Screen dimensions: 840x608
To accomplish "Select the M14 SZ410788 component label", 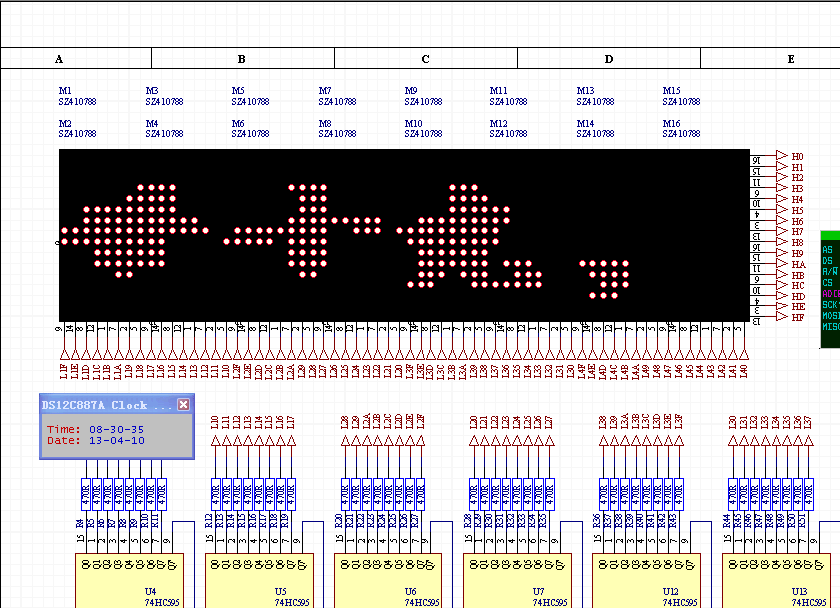I will pyautogui.click(x=595, y=129).
